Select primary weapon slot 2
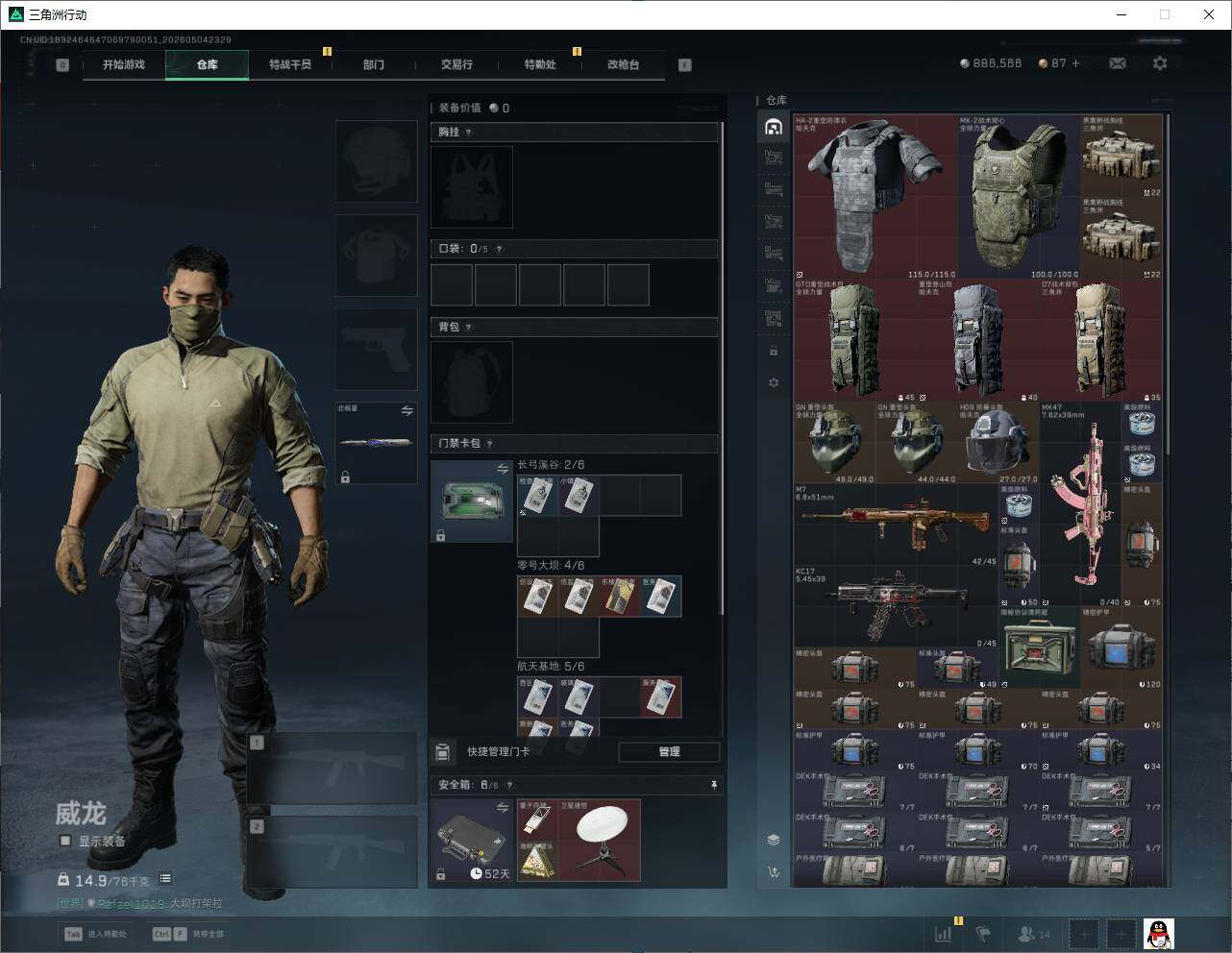The image size is (1232, 953). point(333,852)
